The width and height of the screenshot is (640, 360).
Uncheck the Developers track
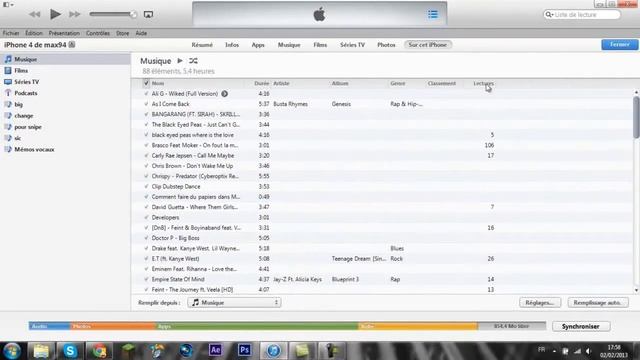coord(146,218)
